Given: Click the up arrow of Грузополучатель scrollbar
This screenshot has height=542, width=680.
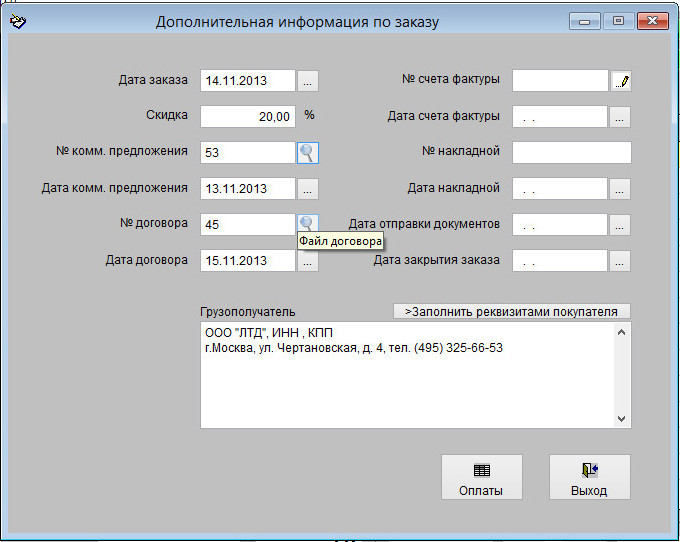Looking at the screenshot, I should click(621, 333).
